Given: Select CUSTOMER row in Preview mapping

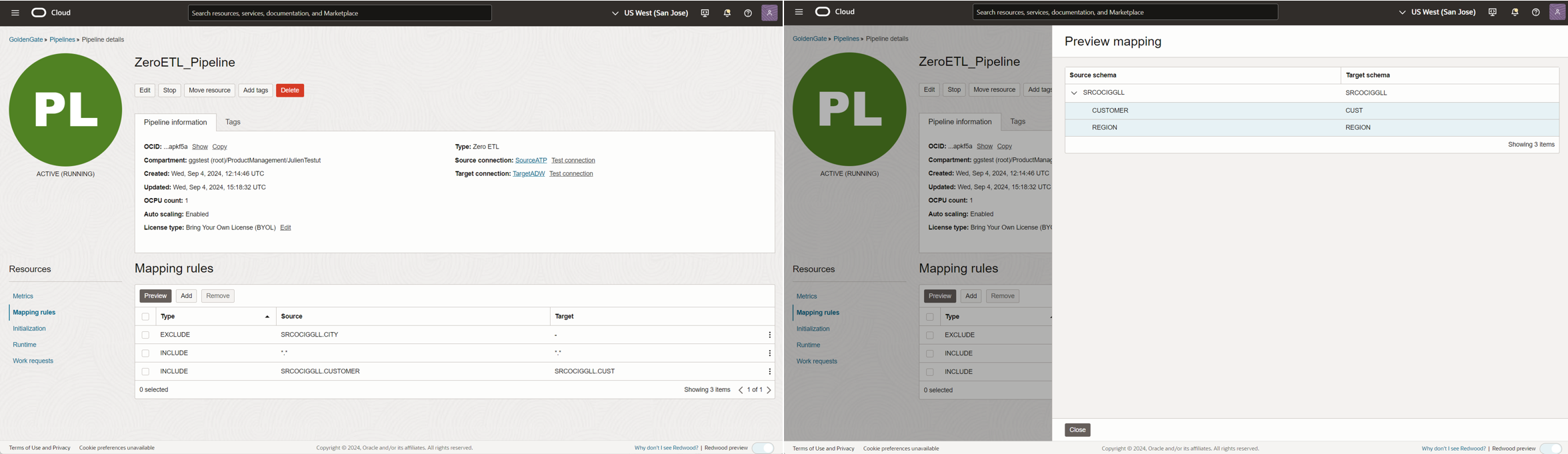Looking at the screenshot, I should (x=1312, y=111).
